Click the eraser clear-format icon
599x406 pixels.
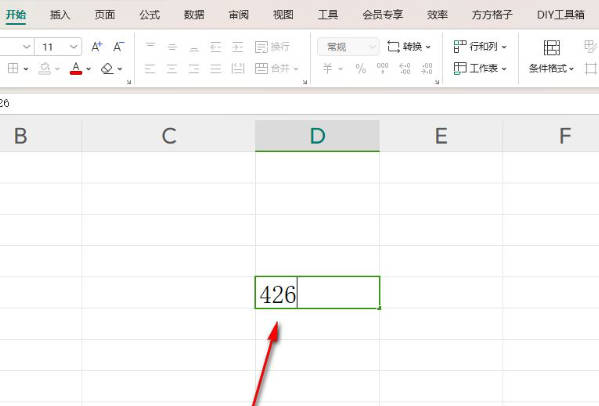(107, 69)
